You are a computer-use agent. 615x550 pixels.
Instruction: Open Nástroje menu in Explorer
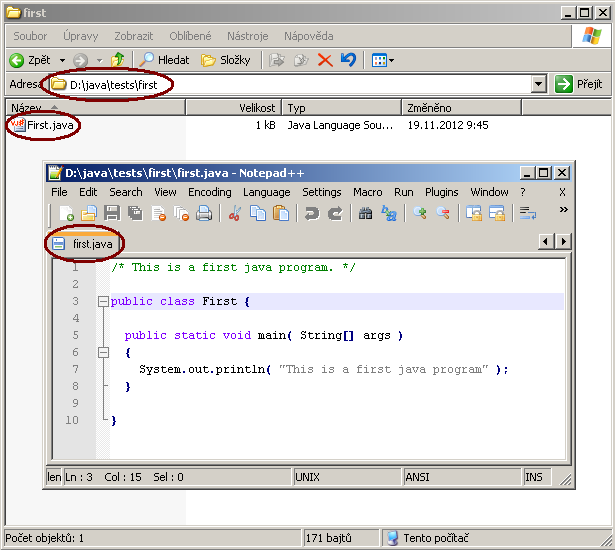click(248, 36)
